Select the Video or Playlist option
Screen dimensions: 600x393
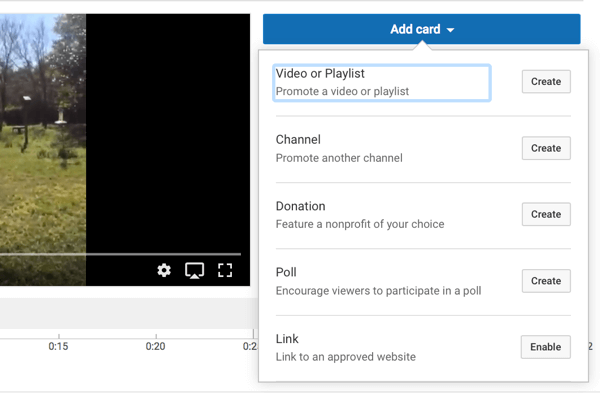[382, 83]
